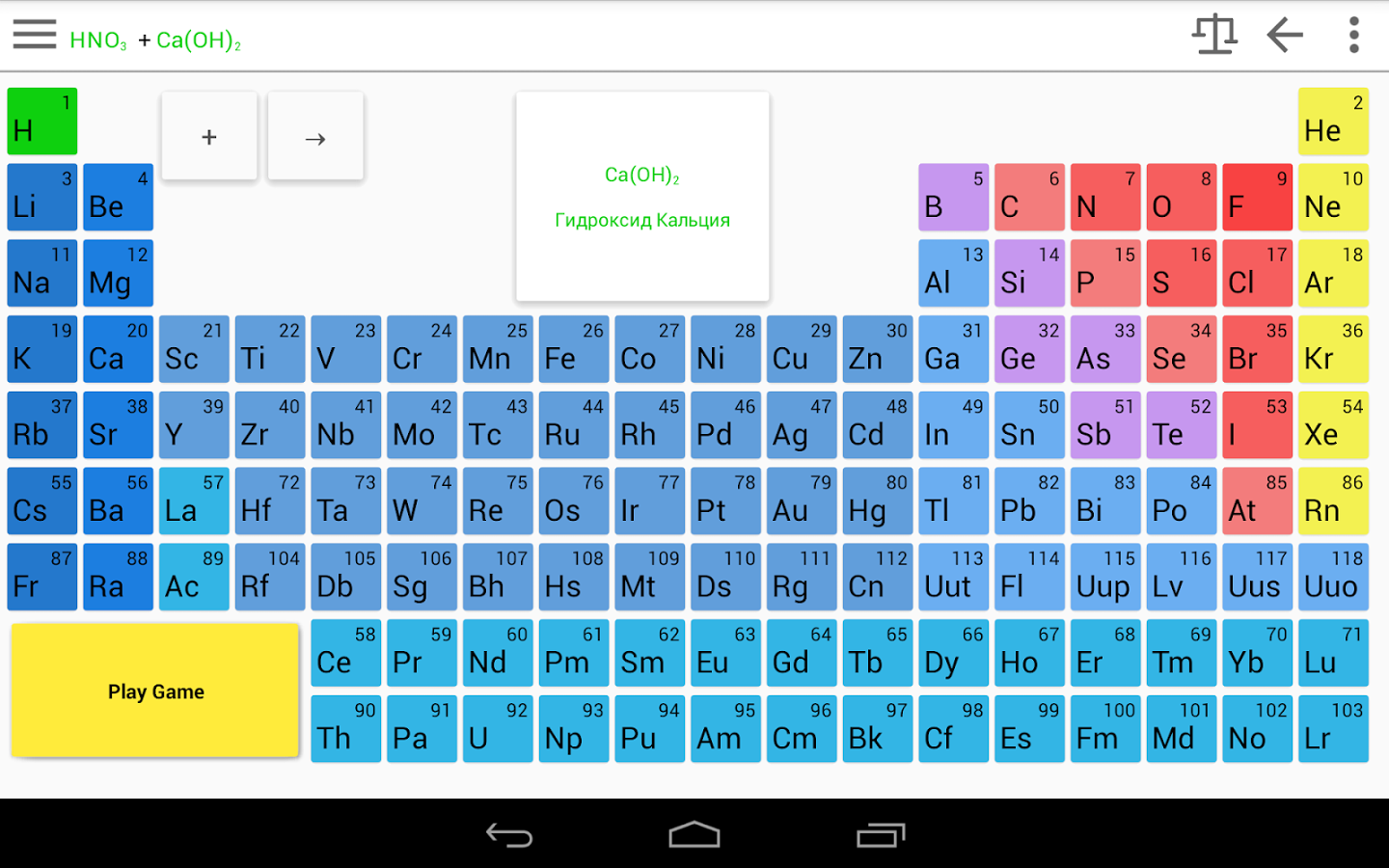Tap the Helium noble gas tile
The height and width of the screenshot is (868, 1389).
pos(1333,122)
